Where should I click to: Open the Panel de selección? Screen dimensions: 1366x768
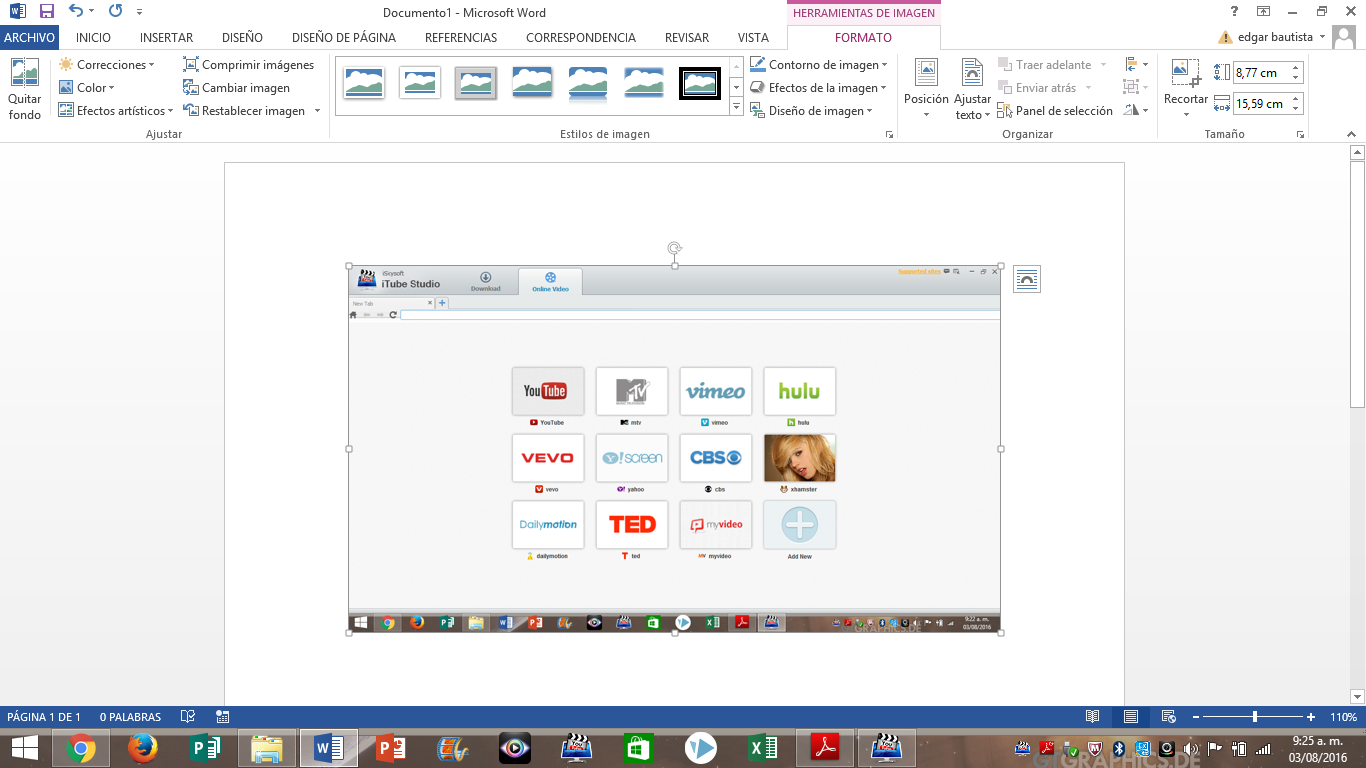click(x=1055, y=111)
